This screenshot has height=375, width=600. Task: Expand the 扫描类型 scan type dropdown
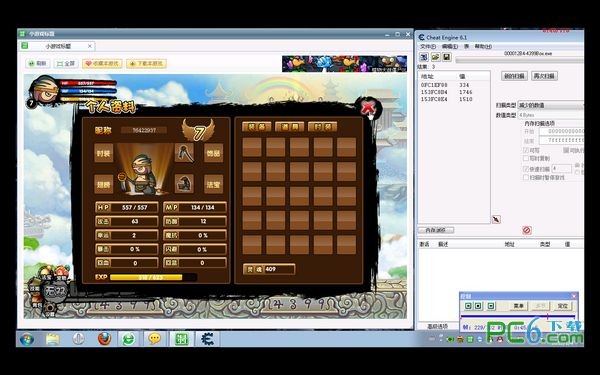click(x=551, y=105)
